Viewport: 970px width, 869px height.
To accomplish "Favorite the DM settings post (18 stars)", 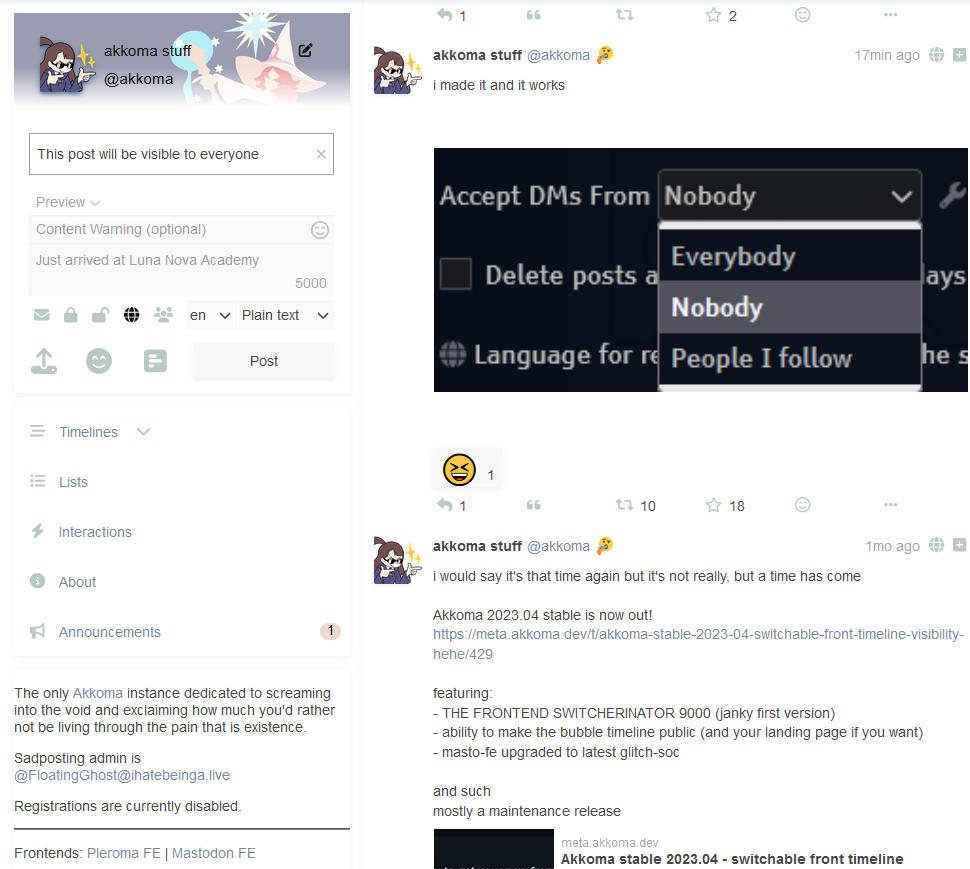I will [x=713, y=505].
